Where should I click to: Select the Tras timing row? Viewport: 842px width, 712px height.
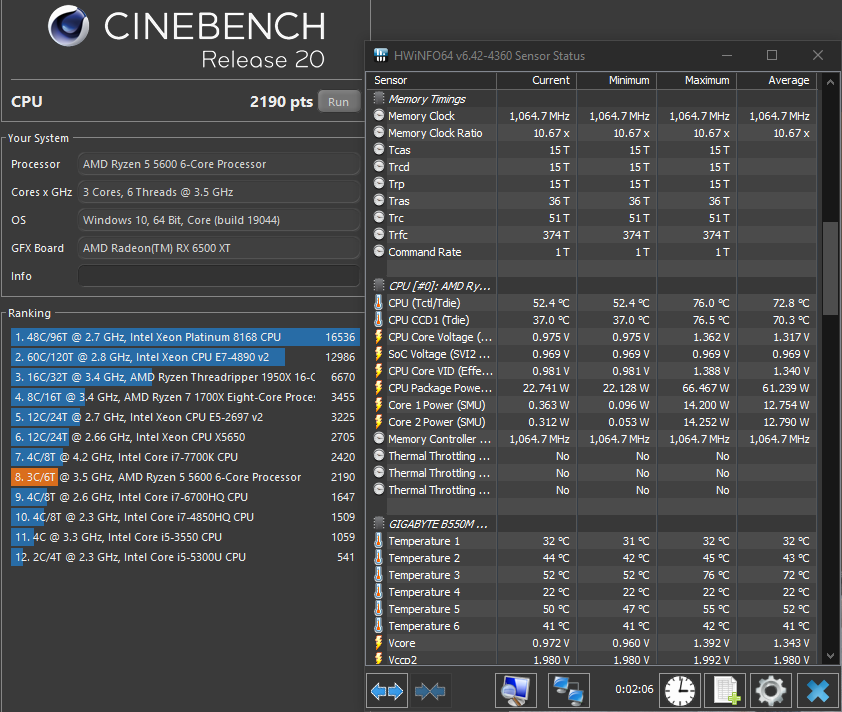coord(592,201)
